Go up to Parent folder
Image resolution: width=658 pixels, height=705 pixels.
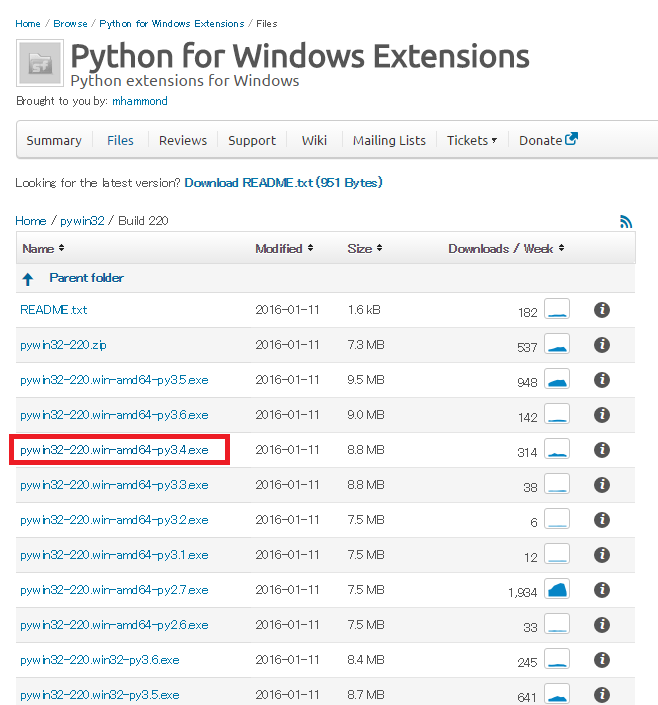click(86, 278)
